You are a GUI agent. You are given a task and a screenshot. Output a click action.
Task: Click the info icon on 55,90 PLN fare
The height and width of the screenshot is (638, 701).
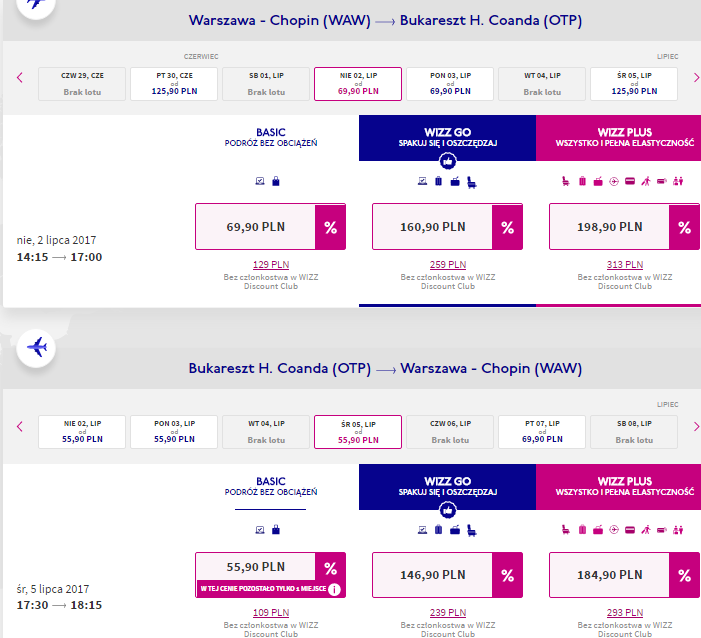[x=334, y=589]
